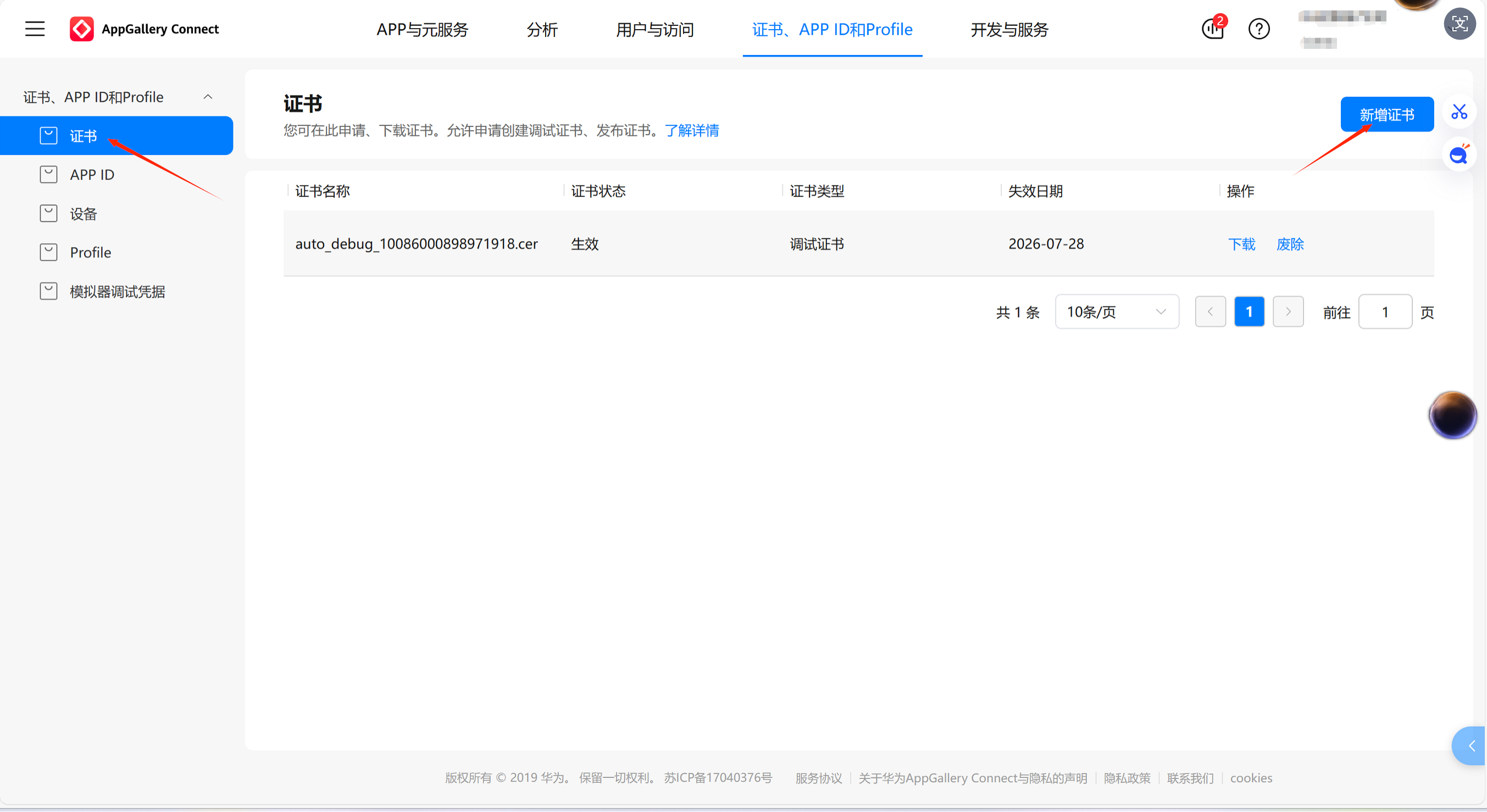Screen dimensions: 1487x812
Task: Open the chat assistant floating icon
Action: [1459, 155]
